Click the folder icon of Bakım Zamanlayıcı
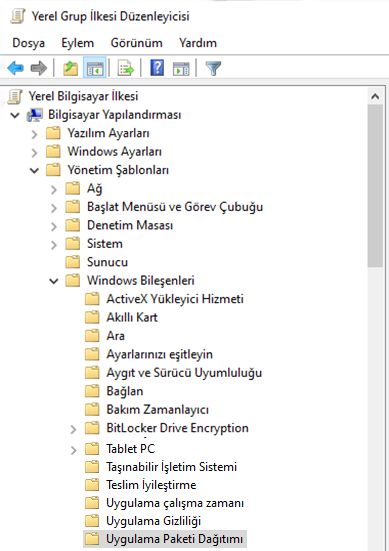 tap(92, 409)
